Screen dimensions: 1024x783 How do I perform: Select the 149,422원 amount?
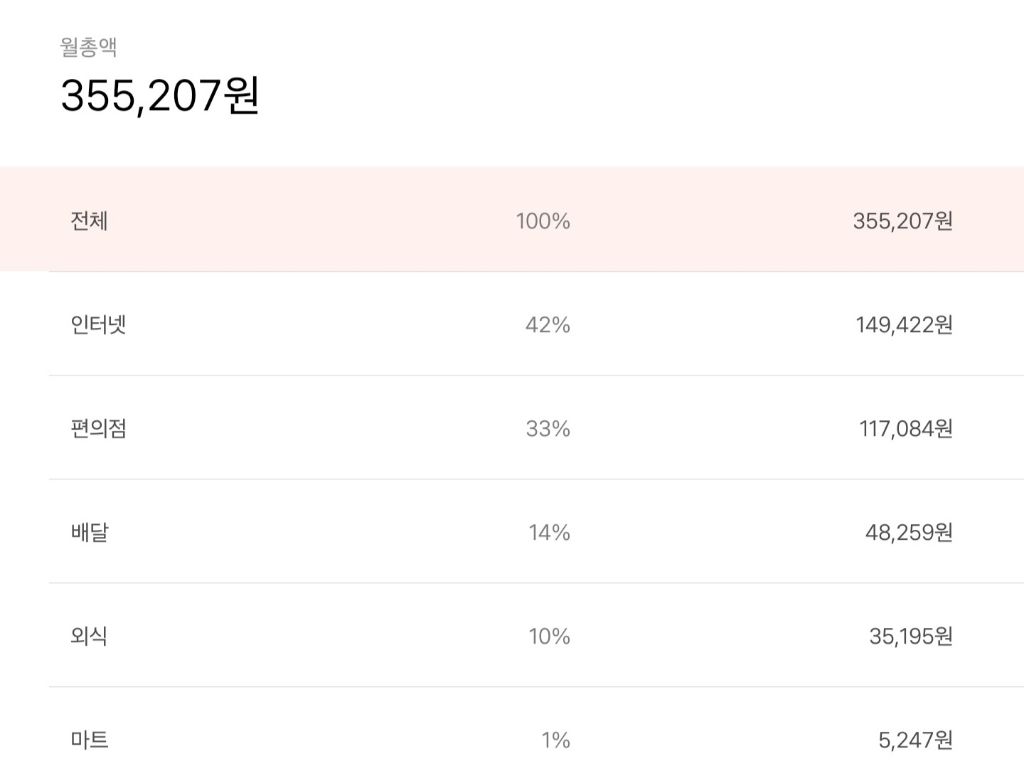point(904,325)
